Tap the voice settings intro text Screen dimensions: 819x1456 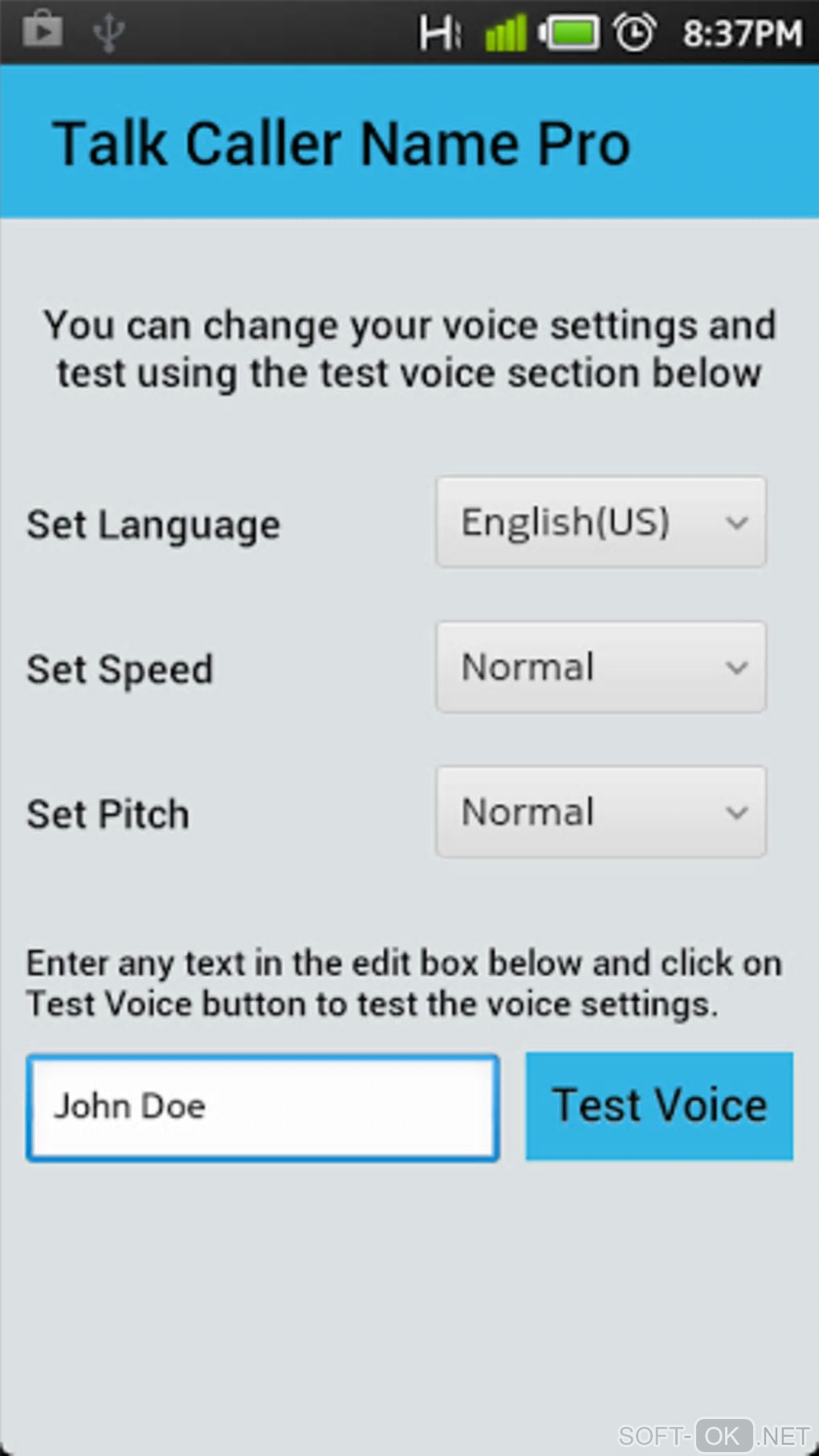click(x=409, y=349)
